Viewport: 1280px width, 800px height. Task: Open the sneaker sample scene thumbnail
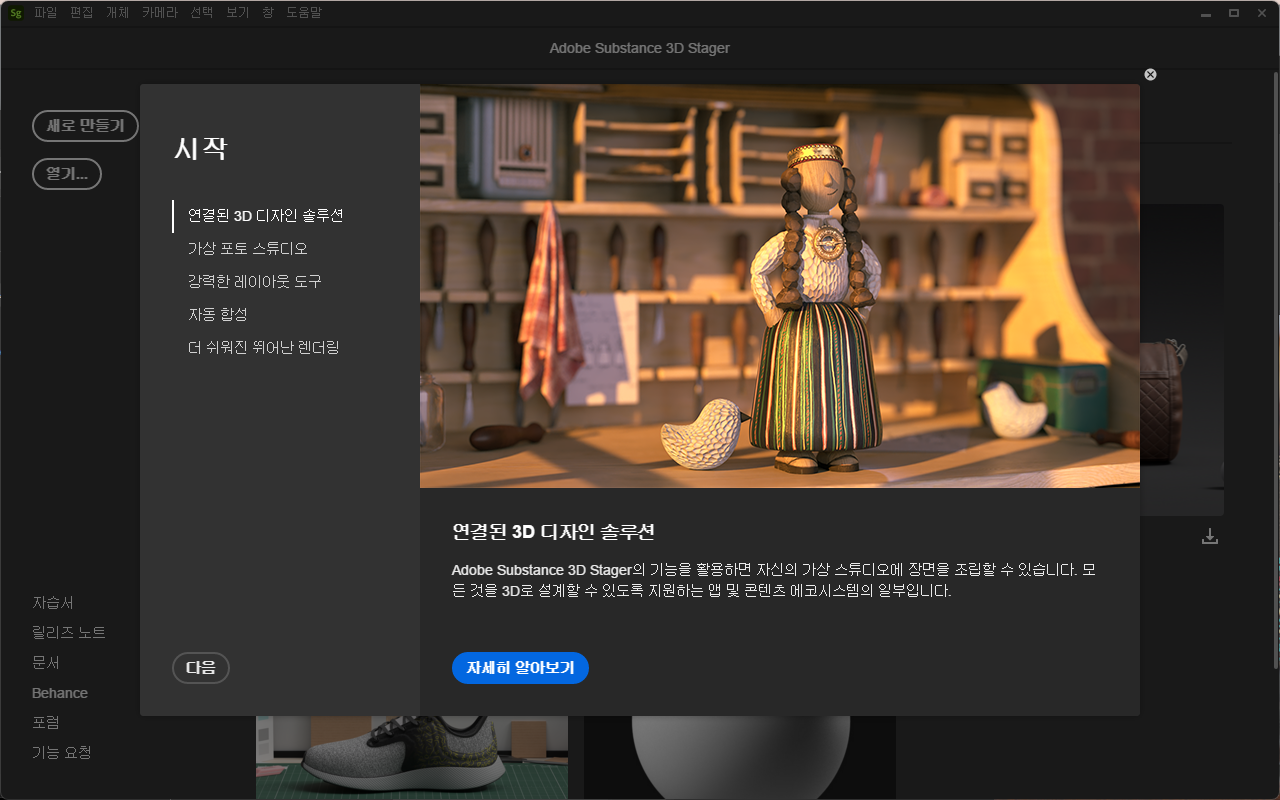pos(412,758)
